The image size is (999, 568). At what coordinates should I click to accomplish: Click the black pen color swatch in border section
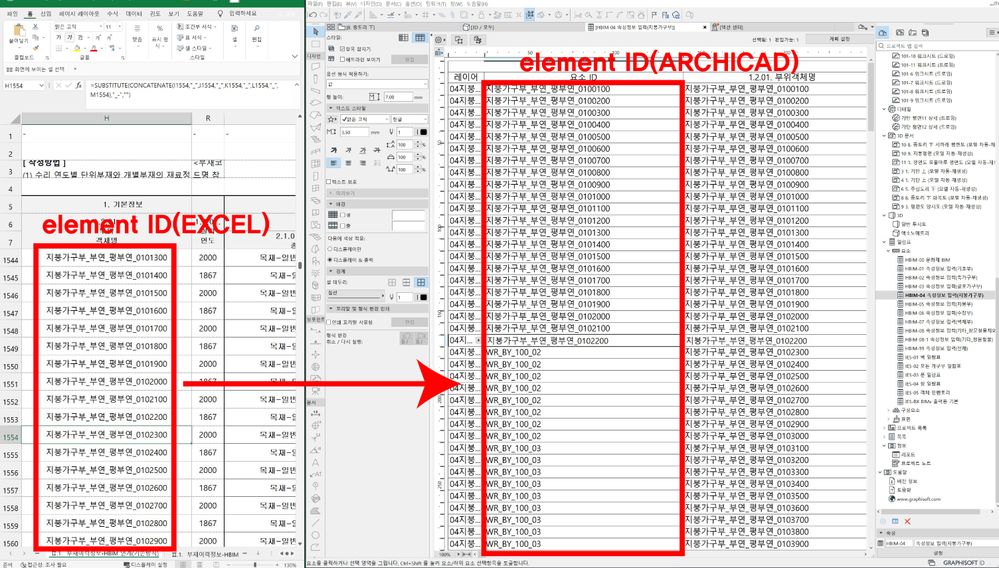[x=423, y=297]
